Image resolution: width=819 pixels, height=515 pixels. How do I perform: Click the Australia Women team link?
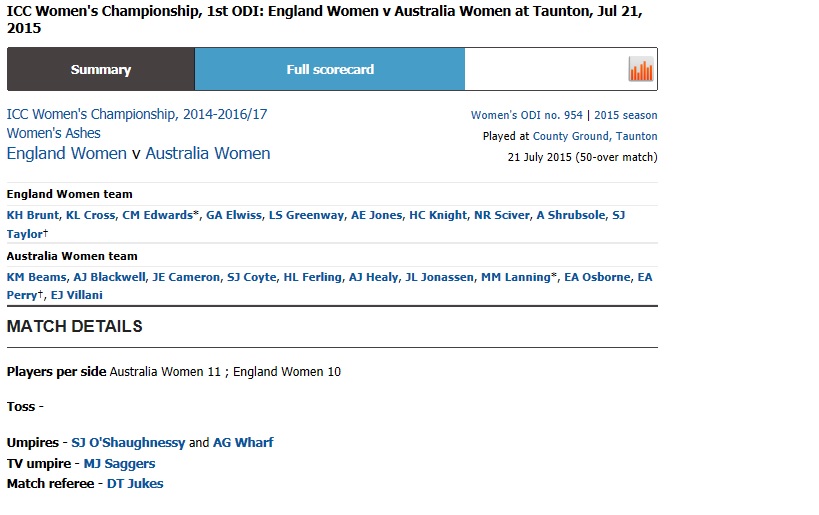tap(208, 154)
